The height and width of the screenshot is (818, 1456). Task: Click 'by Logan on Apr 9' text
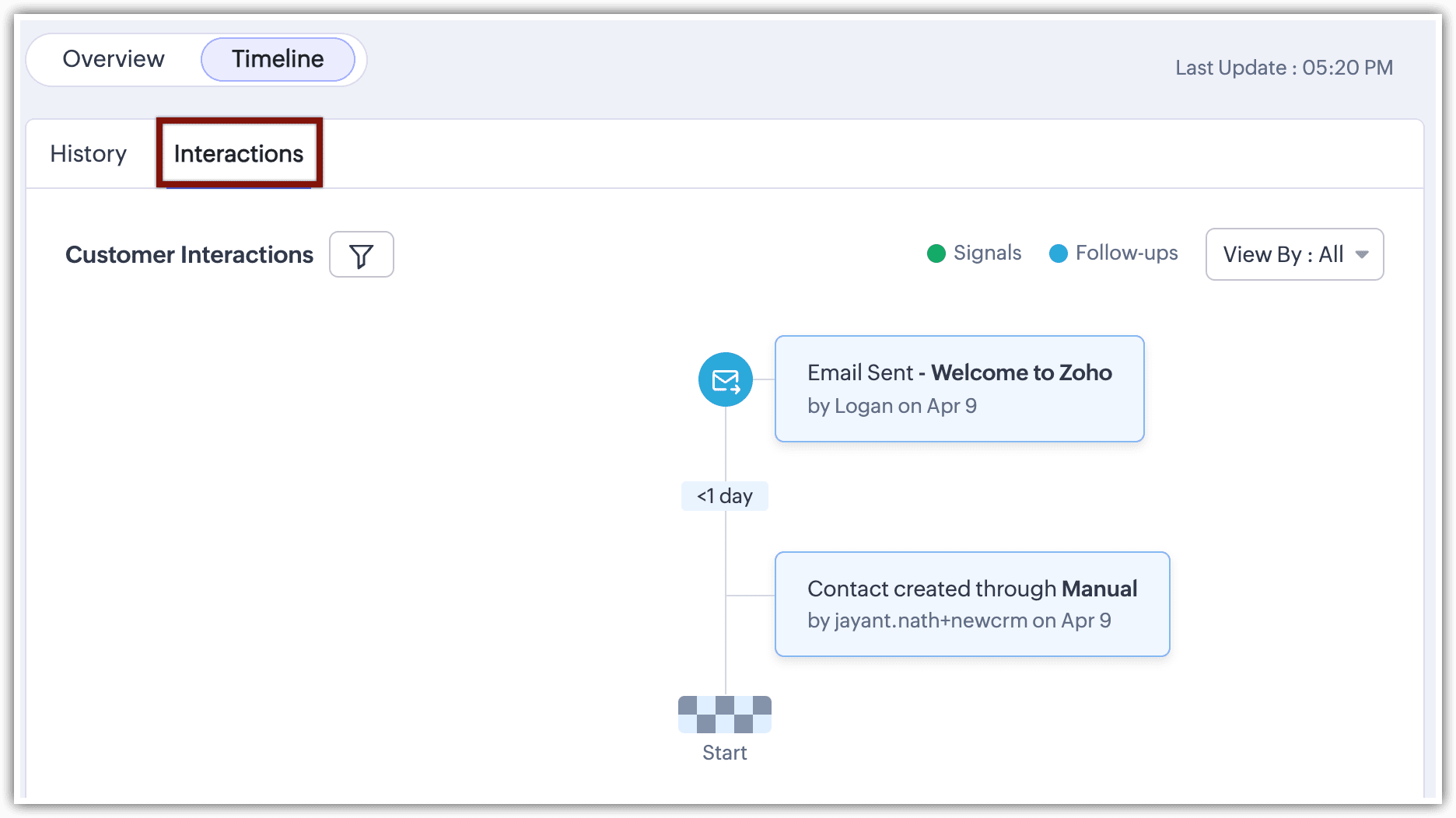point(892,406)
